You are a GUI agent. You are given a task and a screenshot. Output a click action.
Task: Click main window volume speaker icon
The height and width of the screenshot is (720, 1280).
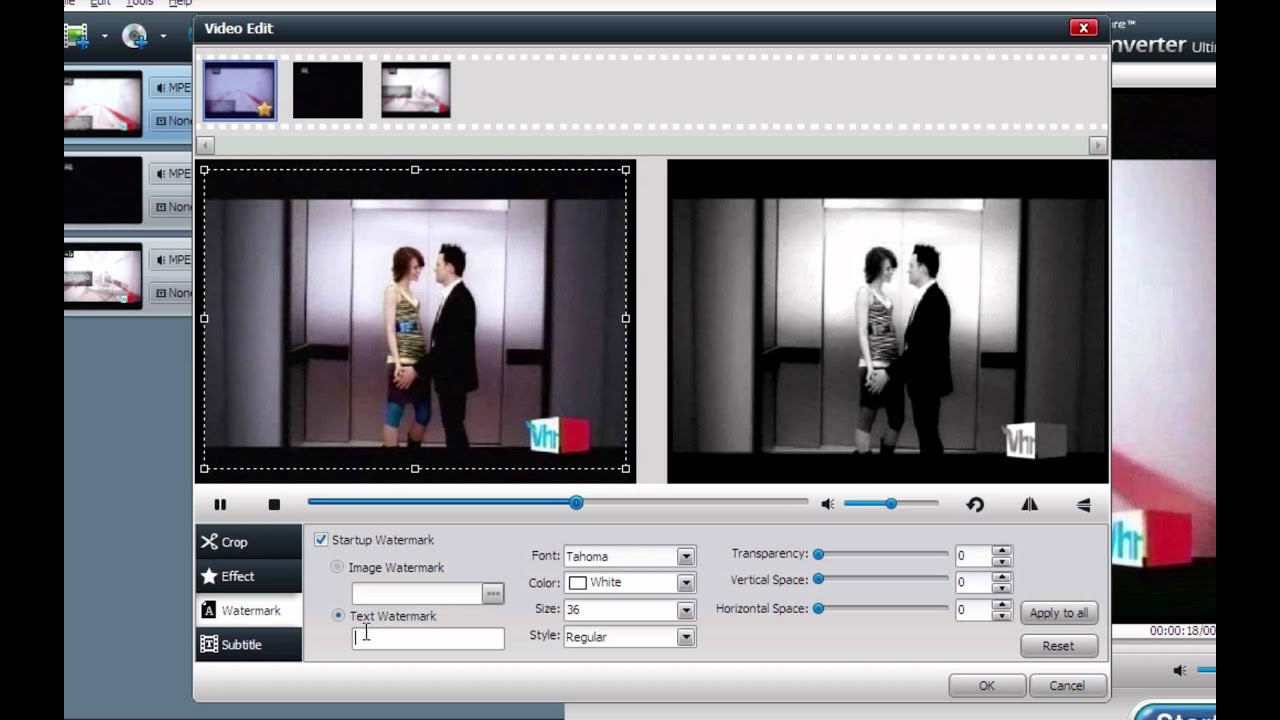(x=1180, y=670)
